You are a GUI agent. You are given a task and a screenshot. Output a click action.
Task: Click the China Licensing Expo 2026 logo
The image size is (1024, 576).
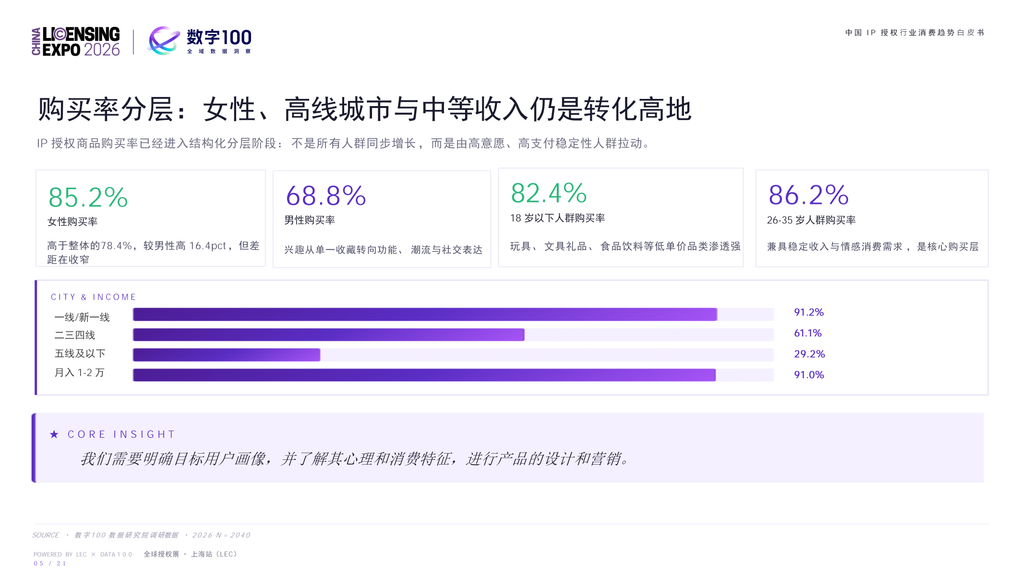[x=76, y=42]
